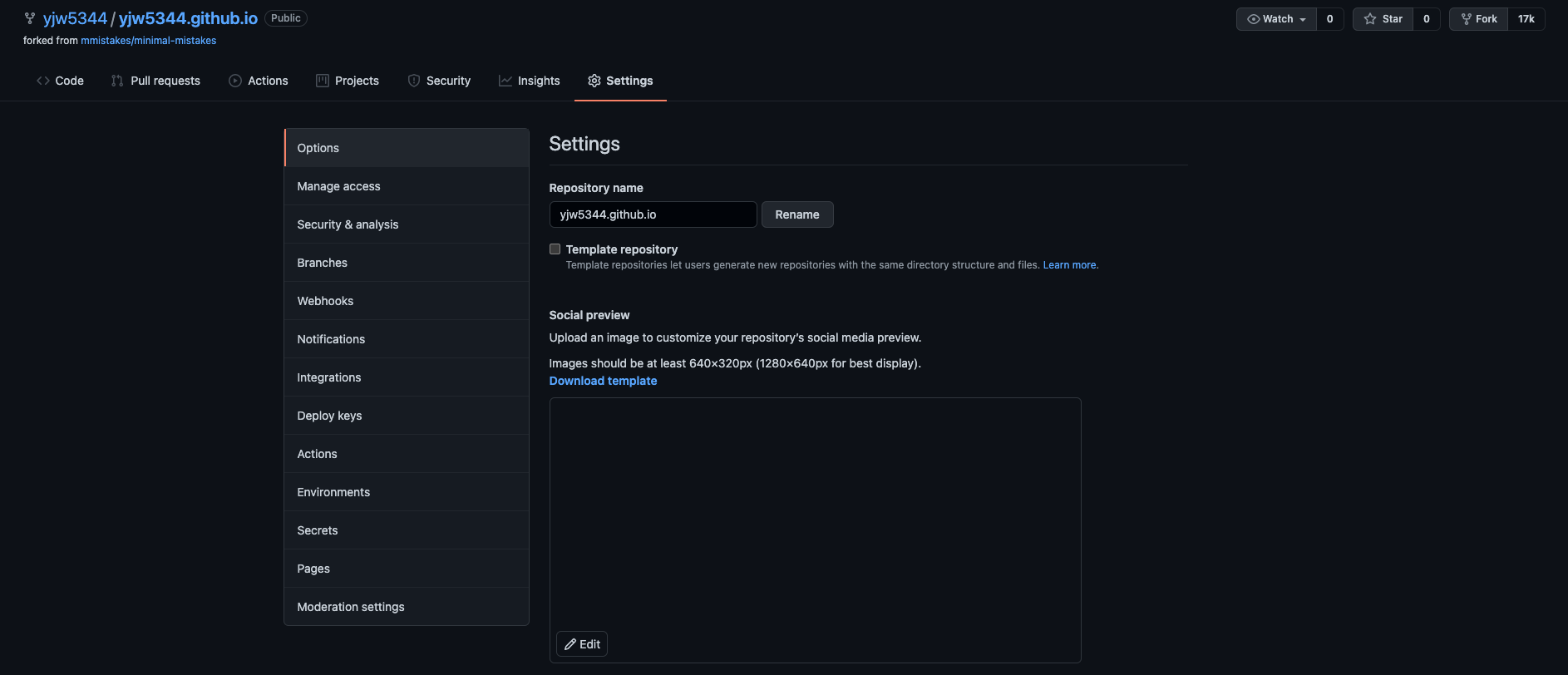Click the fork icon beside the repository name
Screen dimensions: 1568x675
[30, 18]
